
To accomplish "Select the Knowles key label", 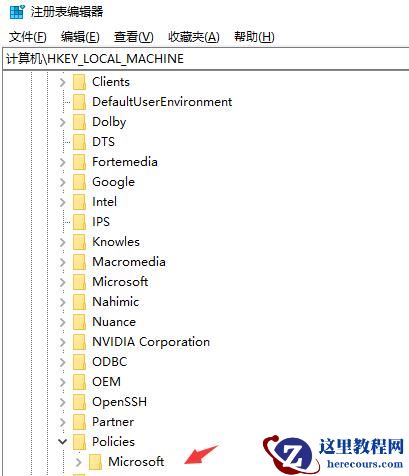I will (116, 242).
